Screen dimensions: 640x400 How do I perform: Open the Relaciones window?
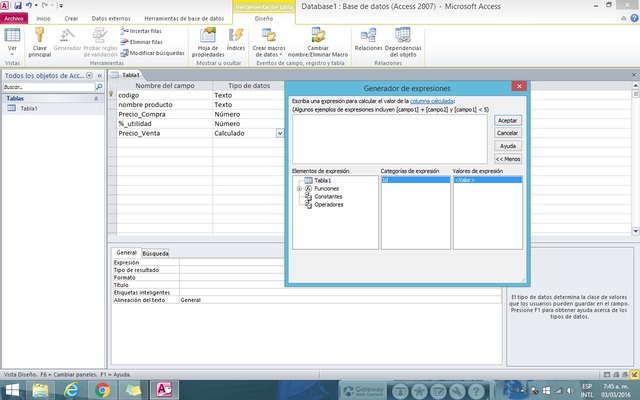[x=368, y=40]
